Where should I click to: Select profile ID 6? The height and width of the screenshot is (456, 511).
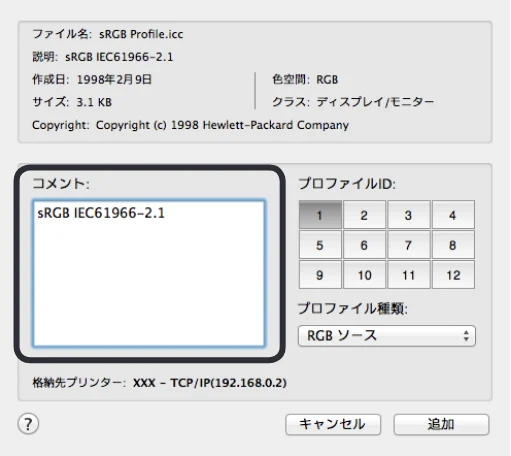point(364,245)
